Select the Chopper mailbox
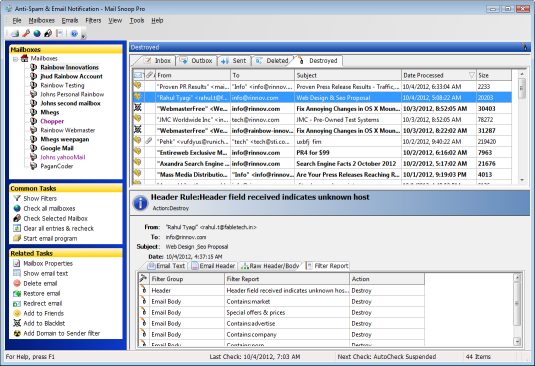Screen dimensions: 535x366 pos(52,121)
